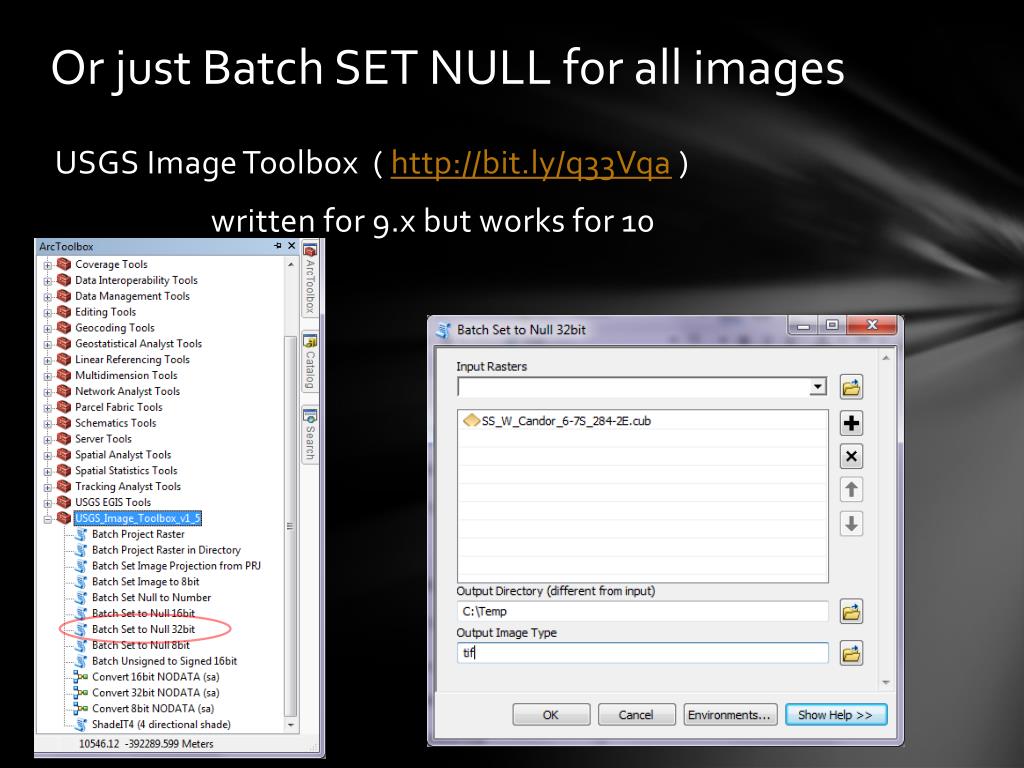1024x768 pixels.
Task: Click the raster diamond icon beside SS_W_Candor file
Action: pos(471,421)
